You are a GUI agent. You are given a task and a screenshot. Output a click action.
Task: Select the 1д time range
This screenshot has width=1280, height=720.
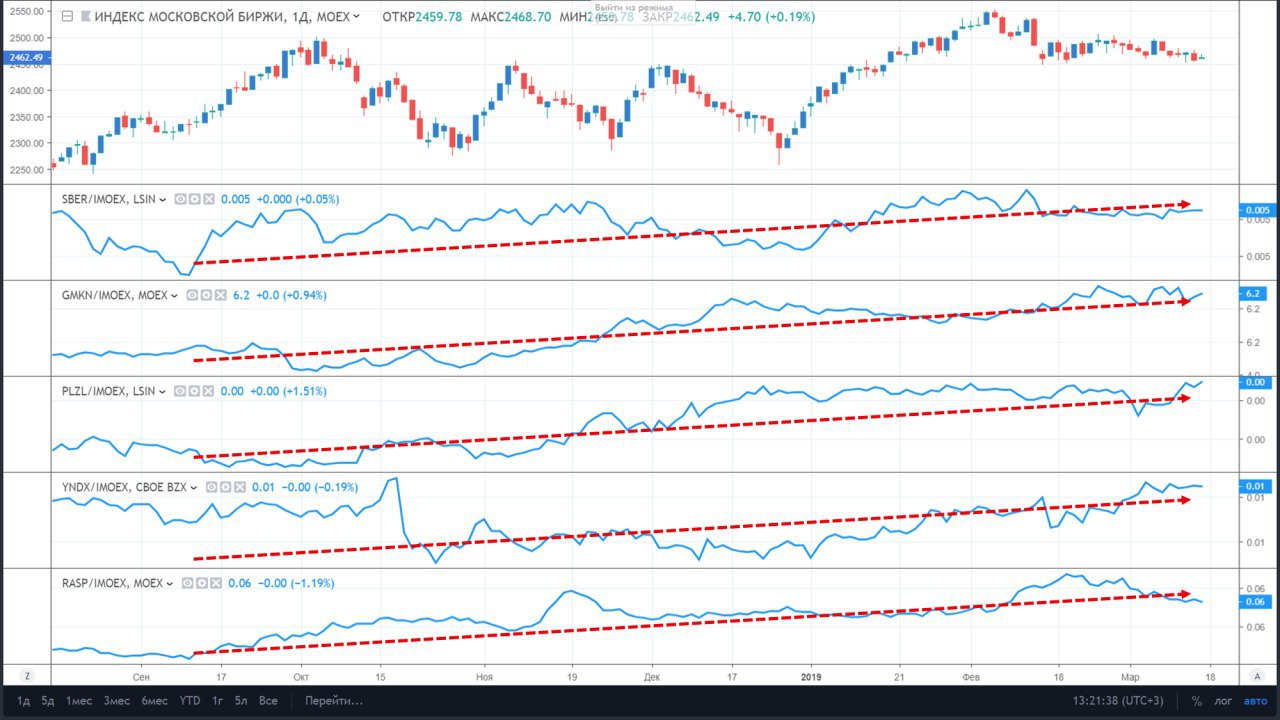coord(24,701)
